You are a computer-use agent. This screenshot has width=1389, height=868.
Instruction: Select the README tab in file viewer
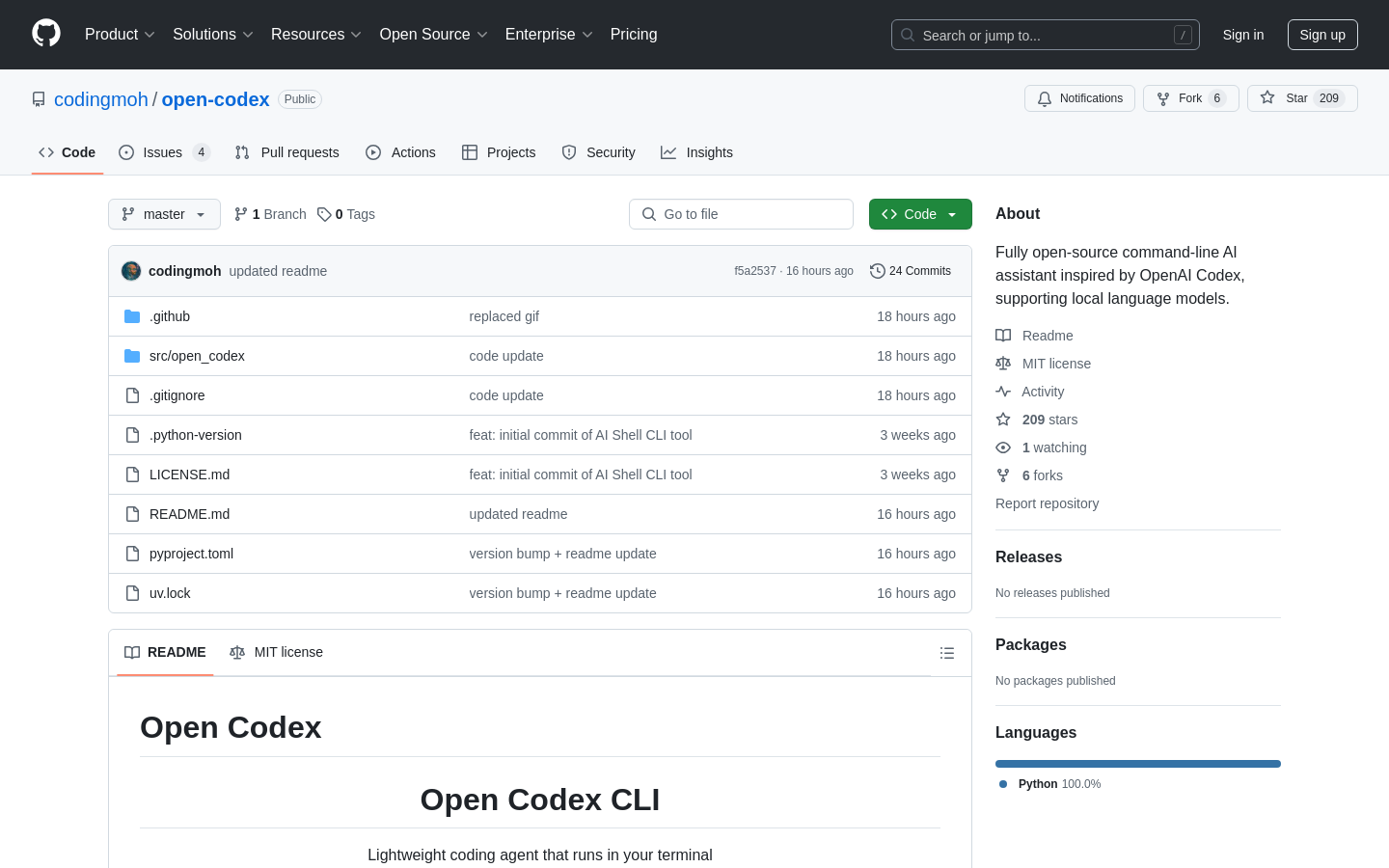point(165,652)
